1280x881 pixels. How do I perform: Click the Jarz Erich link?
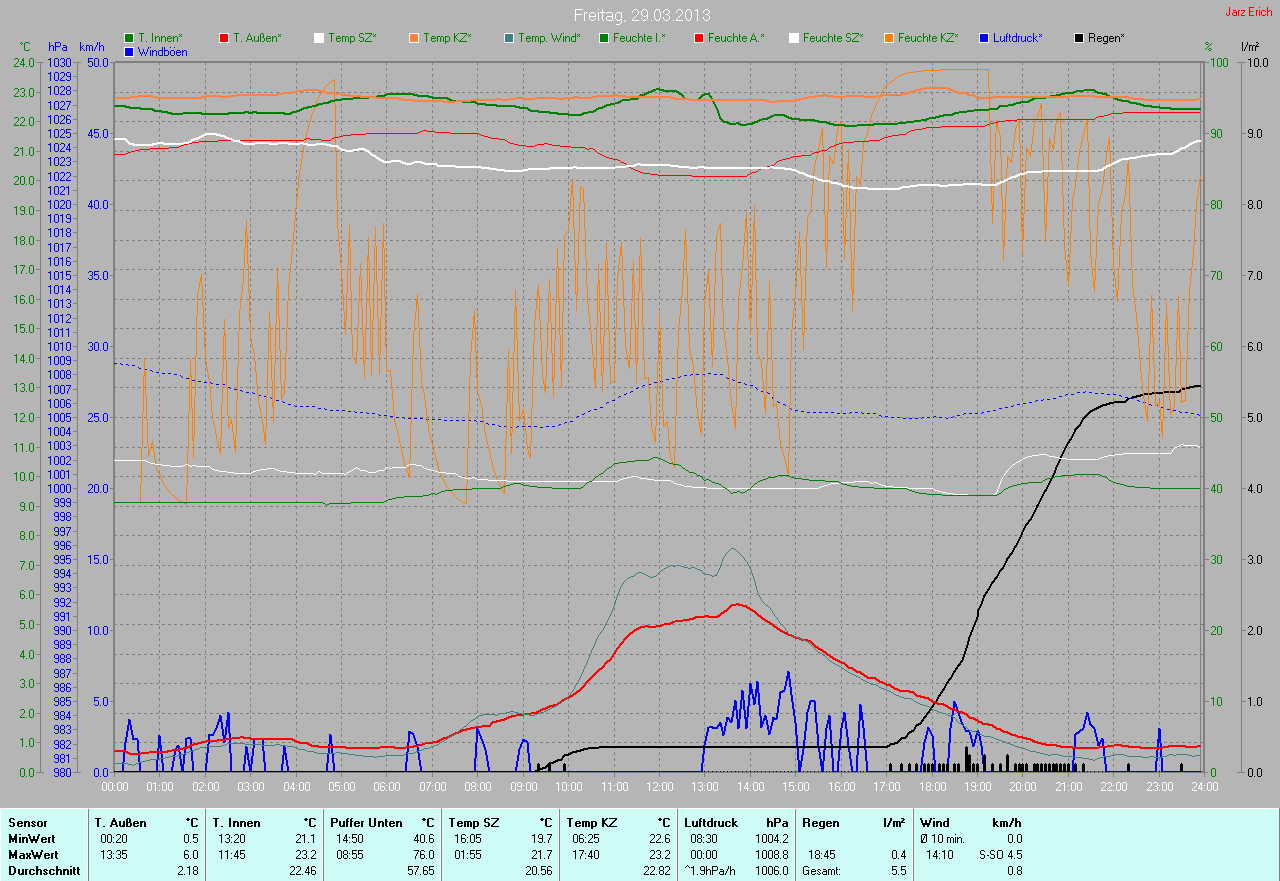[1249, 12]
